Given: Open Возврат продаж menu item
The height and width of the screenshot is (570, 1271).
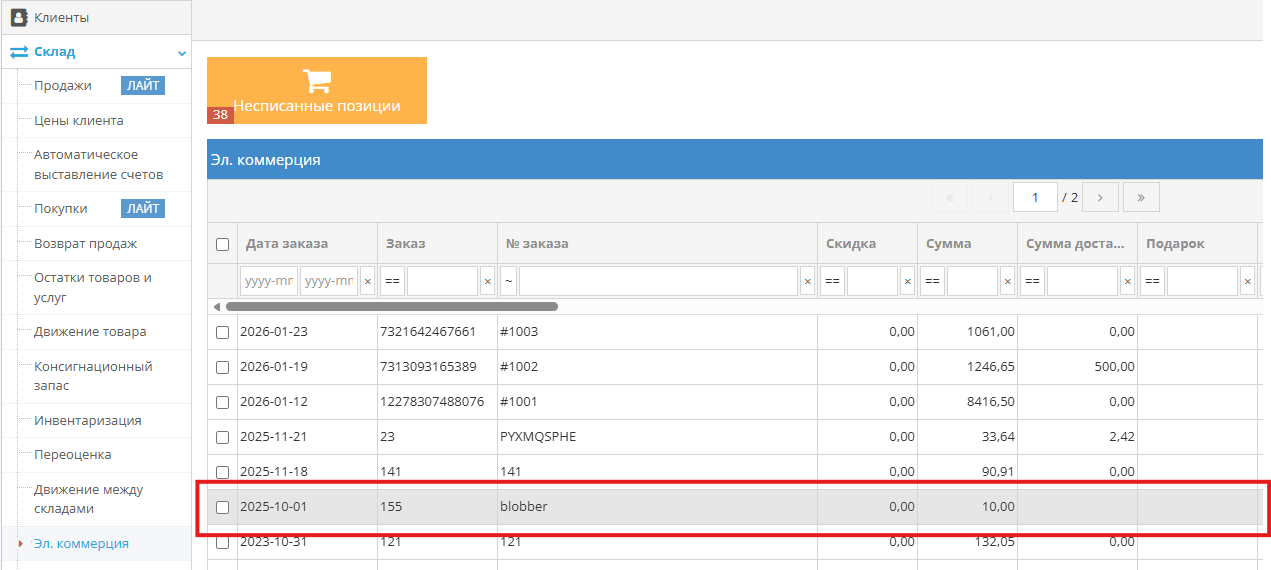Looking at the screenshot, I should (x=85, y=244).
